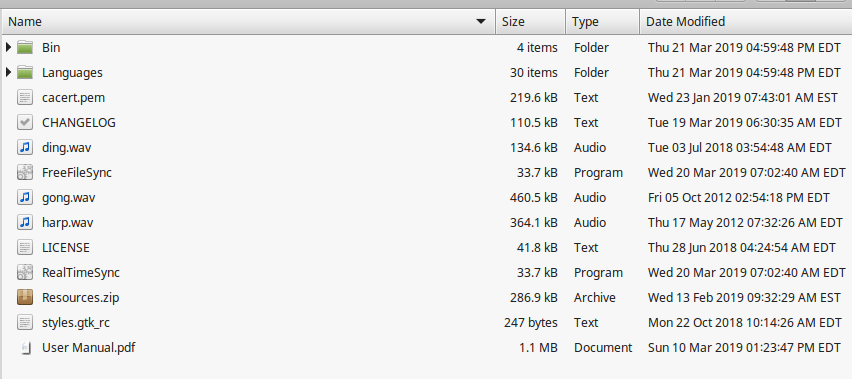Viewport: 852px width, 379px height.
Task: Select the LICENSE file name
Action: 66,248
